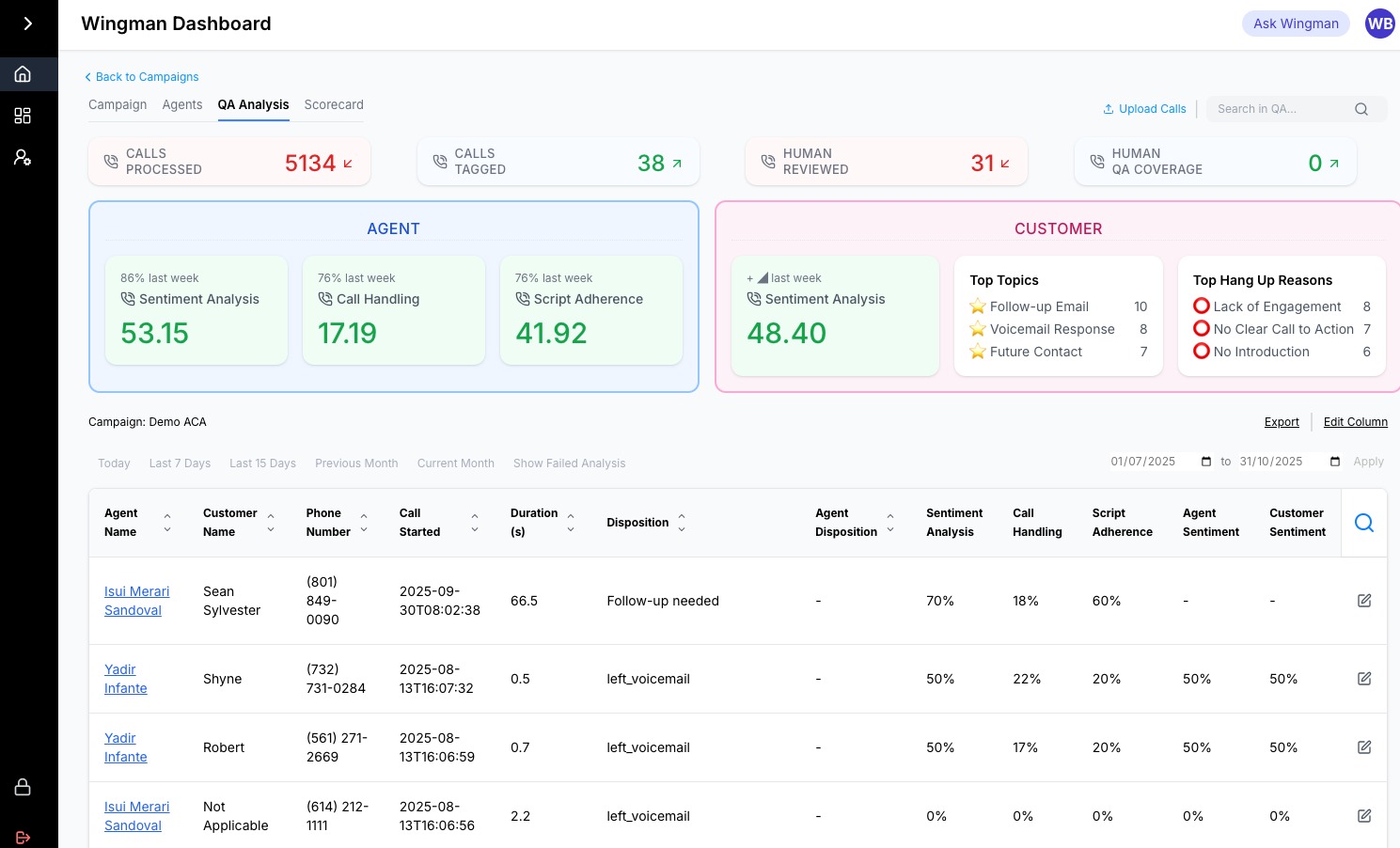This screenshot has height=848, width=1400.
Task: Expand the left sidebar with the chevron
Action: tap(28, 24)
